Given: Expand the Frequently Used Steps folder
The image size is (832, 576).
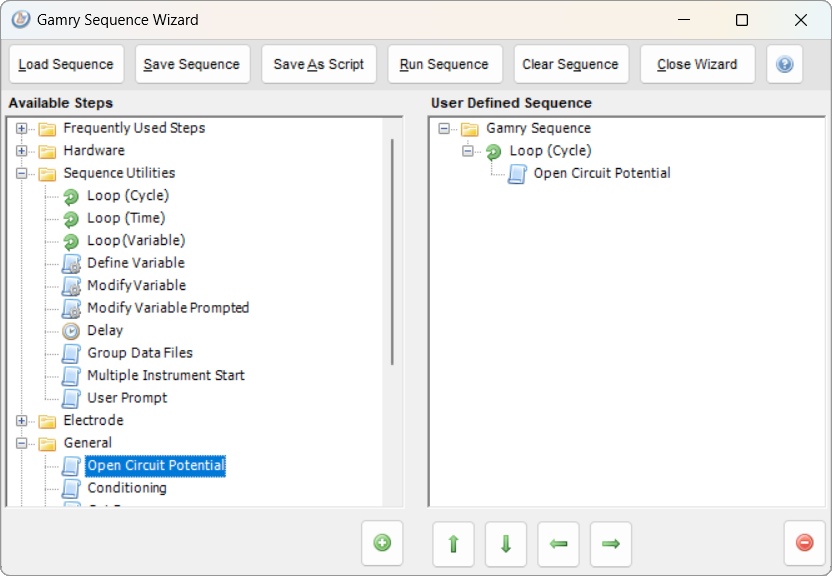Looking at the screenshot, I should click(x=21, y=128).
